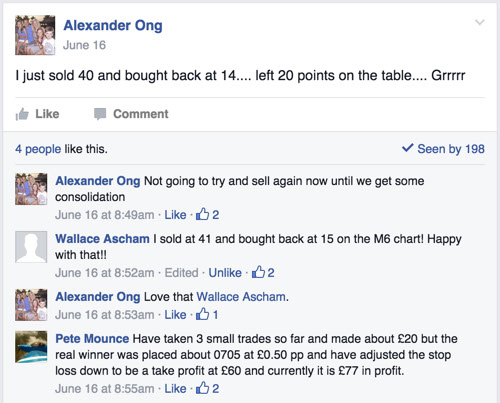
Task: Unlike Wallace Ascham's 8:52am comment
Action: 225,273
